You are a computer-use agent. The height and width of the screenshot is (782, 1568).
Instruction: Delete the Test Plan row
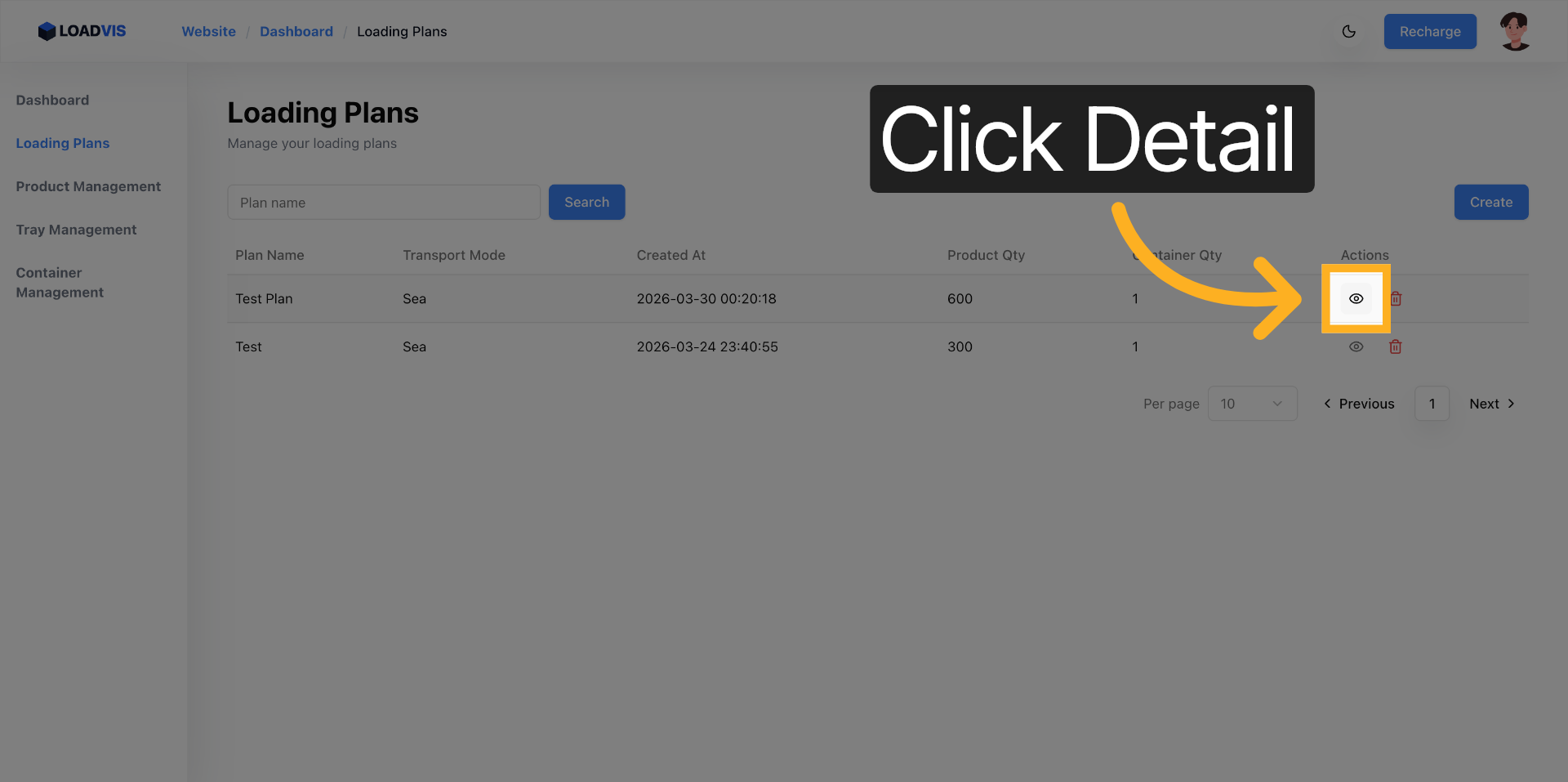coord(1396,299)
